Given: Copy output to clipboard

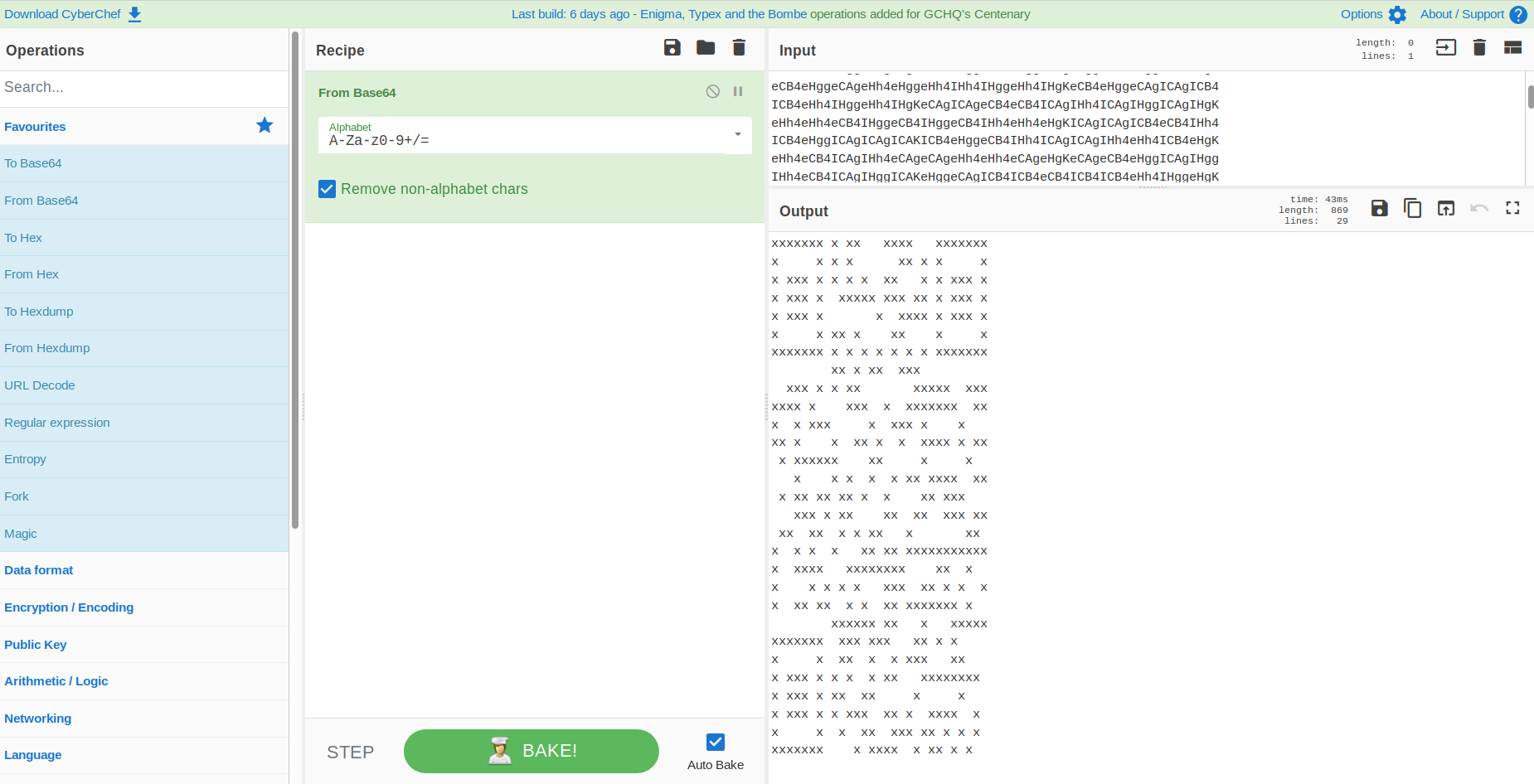Looking at the screenshot, I should point(1412,209).
